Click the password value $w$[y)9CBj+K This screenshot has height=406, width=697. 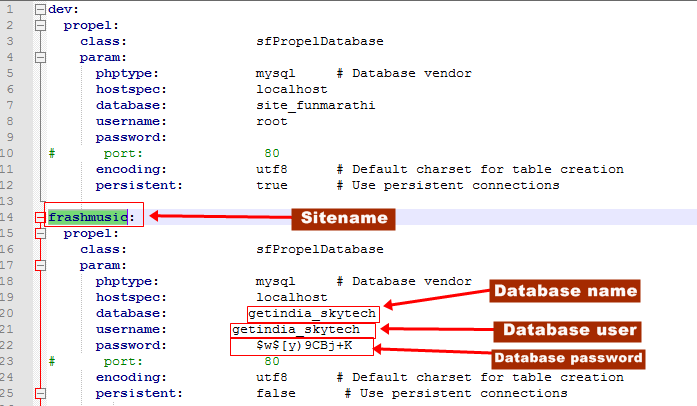tap(304, 346)
